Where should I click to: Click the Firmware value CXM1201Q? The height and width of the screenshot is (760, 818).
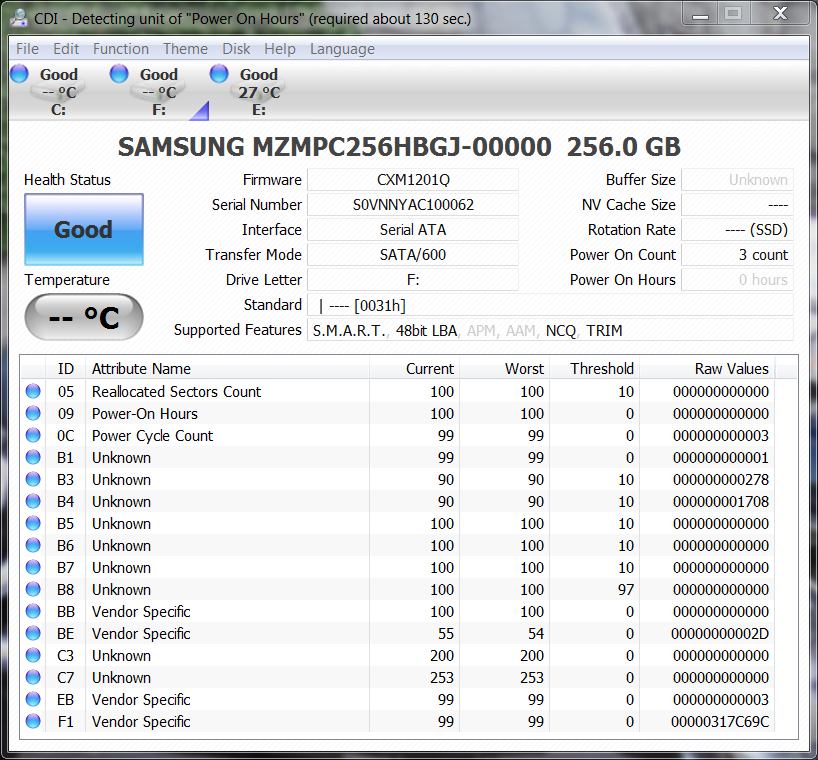413,180
